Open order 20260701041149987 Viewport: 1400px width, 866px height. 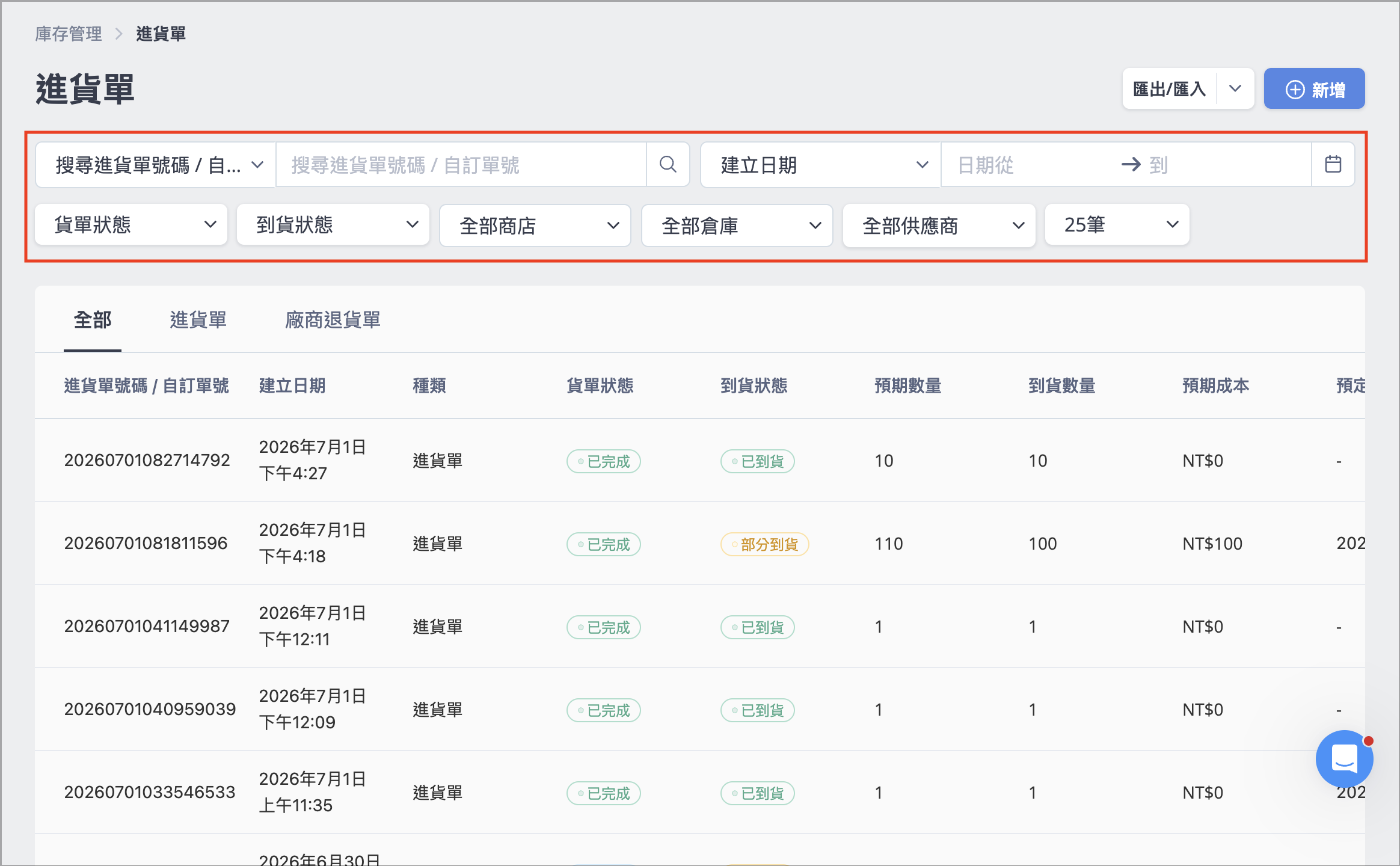click(x=147, y=627)
